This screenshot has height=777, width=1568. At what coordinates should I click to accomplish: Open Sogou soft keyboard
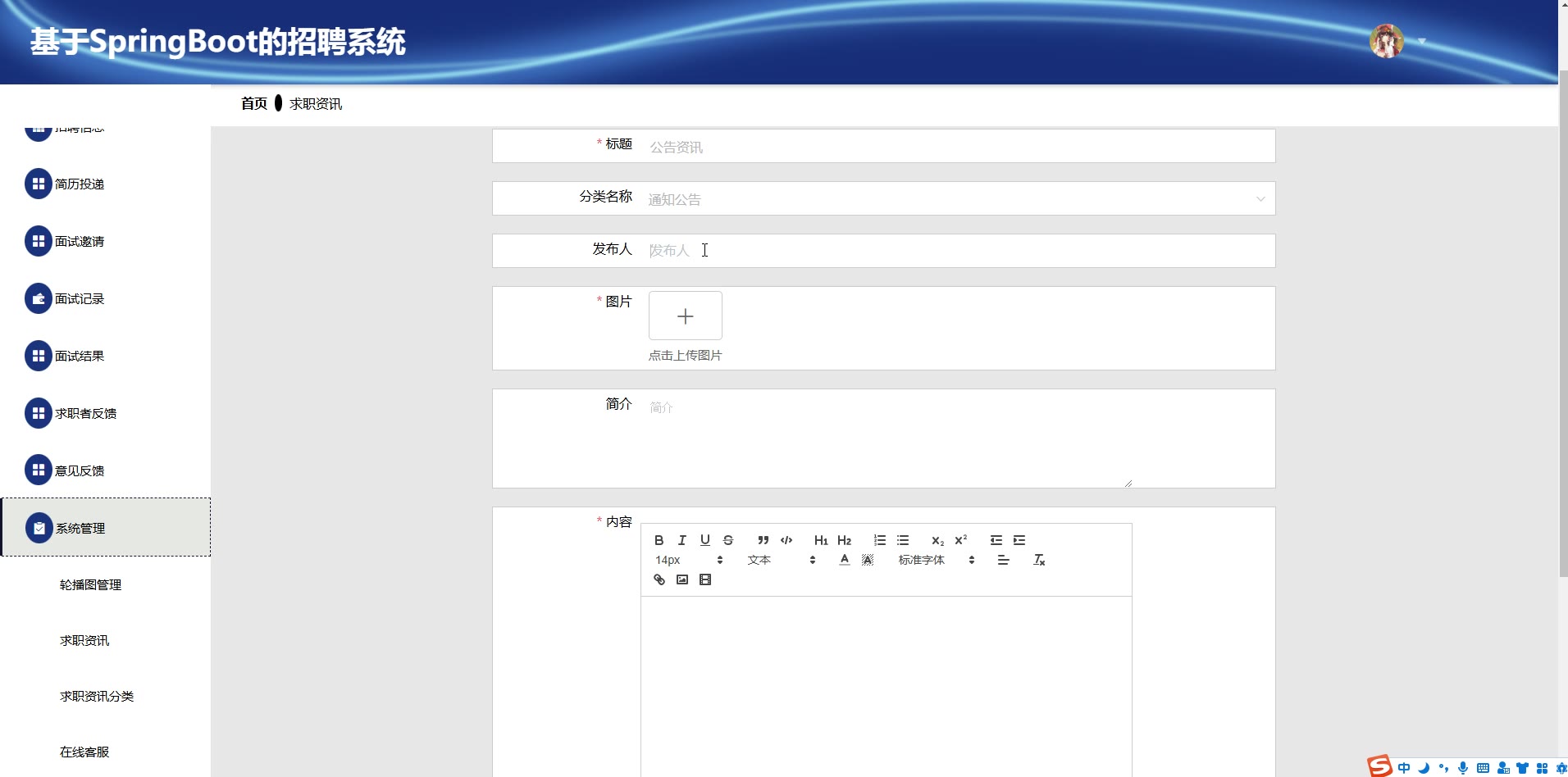(1483, 768)
